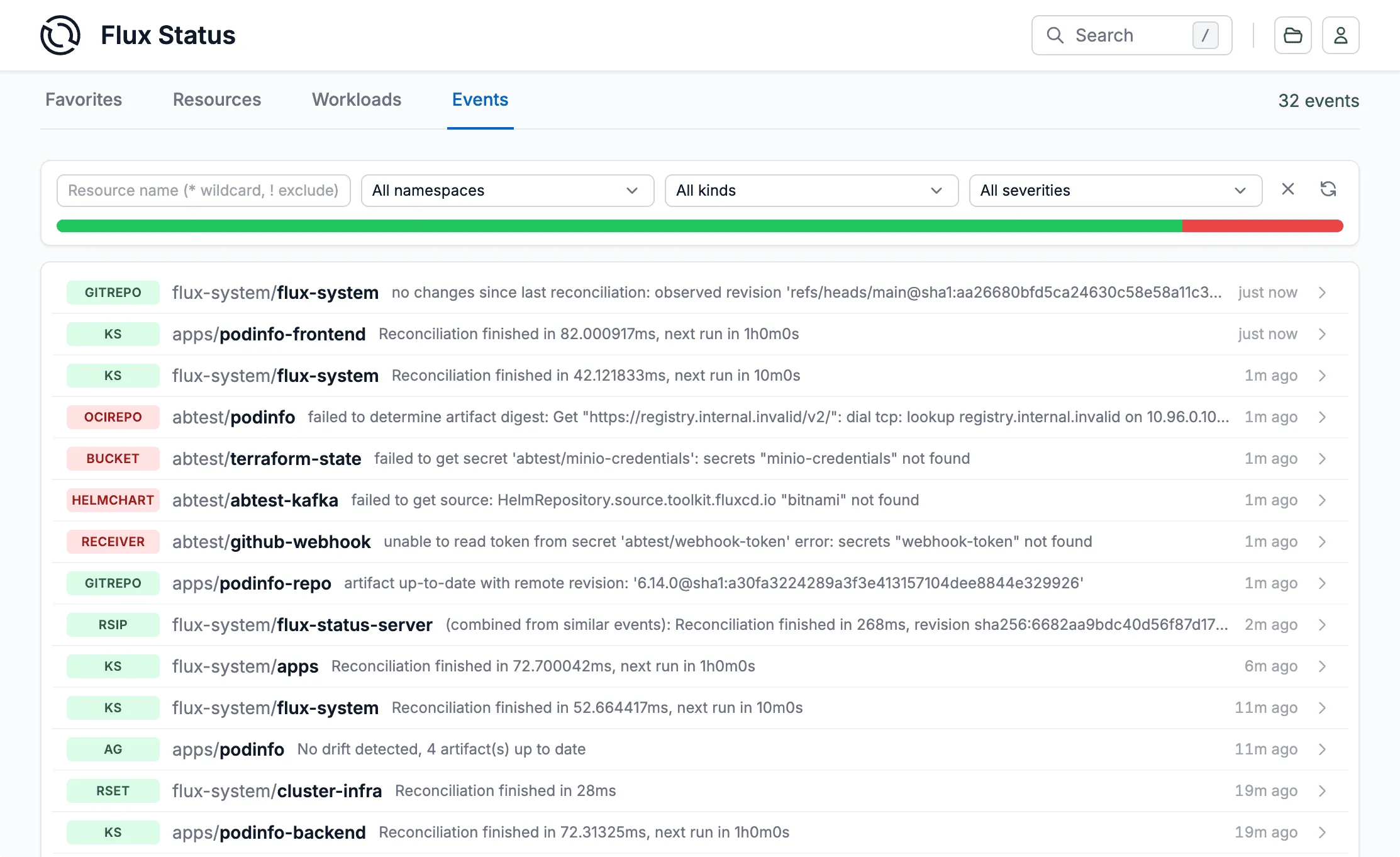
Task: Expand the abtest/github-webhook event chevron
Action: coord(1322,542)
